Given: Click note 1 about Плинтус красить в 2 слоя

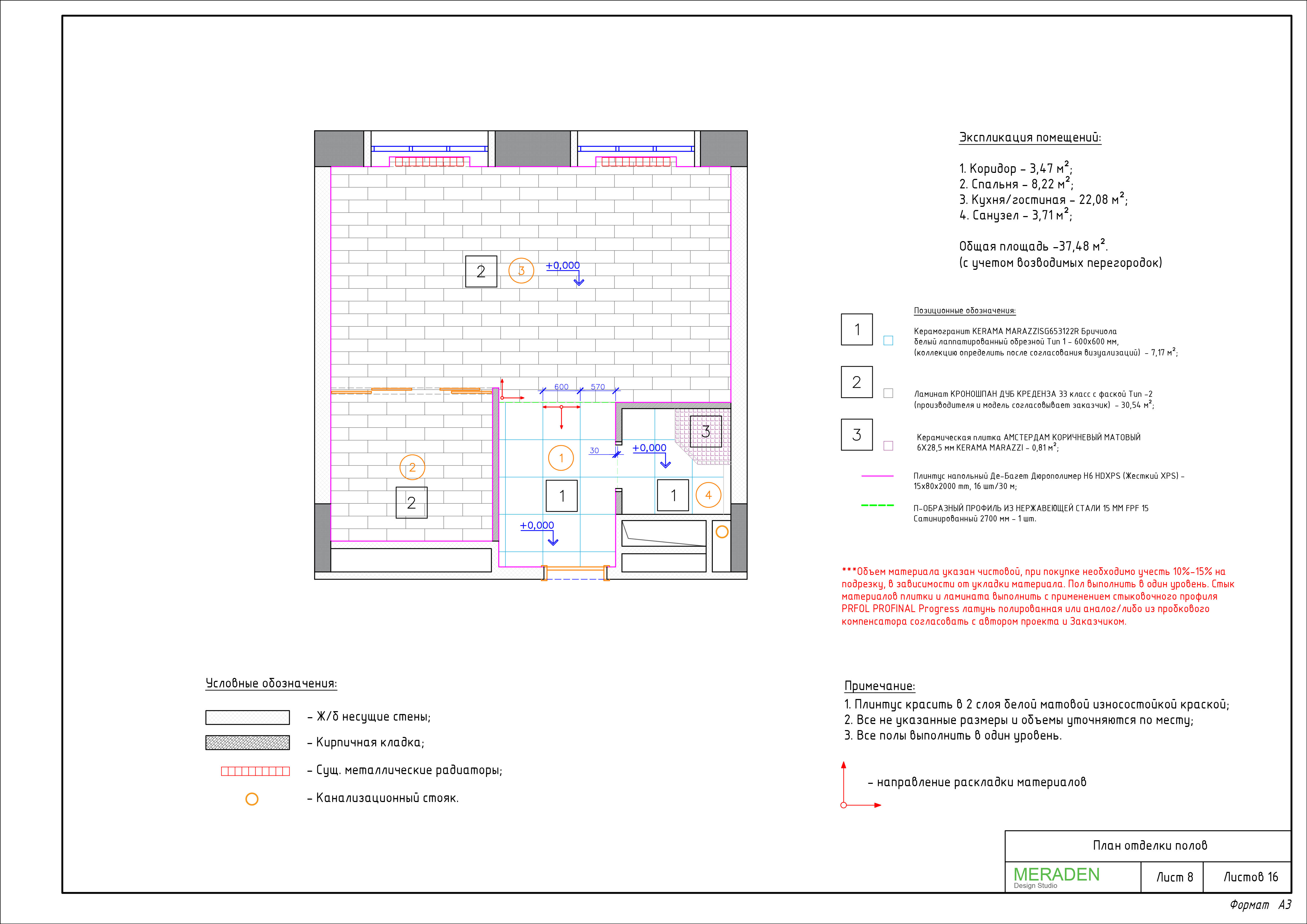Looking at the screenshot, I should tap(1037, 705).
